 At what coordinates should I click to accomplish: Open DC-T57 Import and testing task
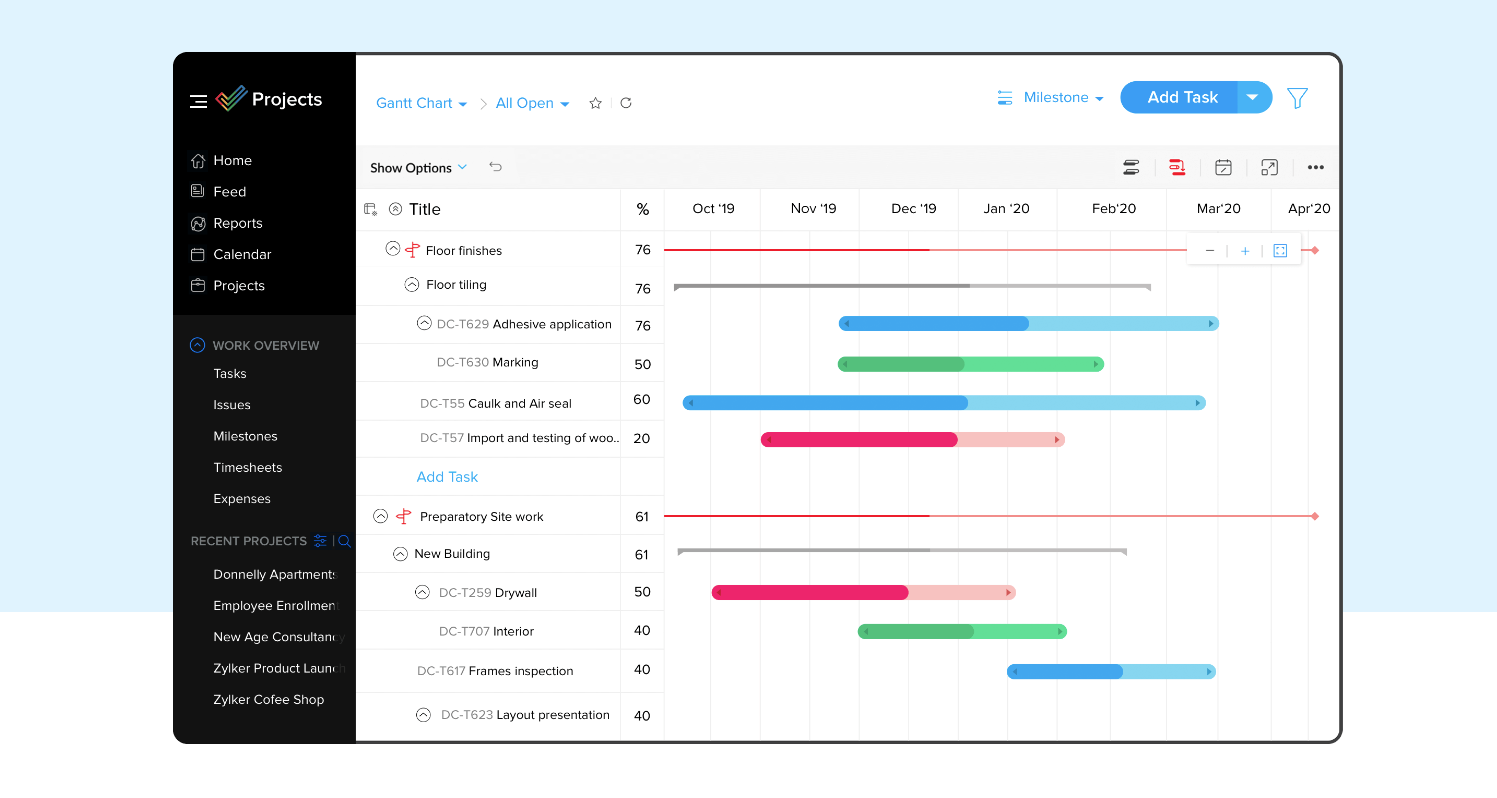point(520,438)
